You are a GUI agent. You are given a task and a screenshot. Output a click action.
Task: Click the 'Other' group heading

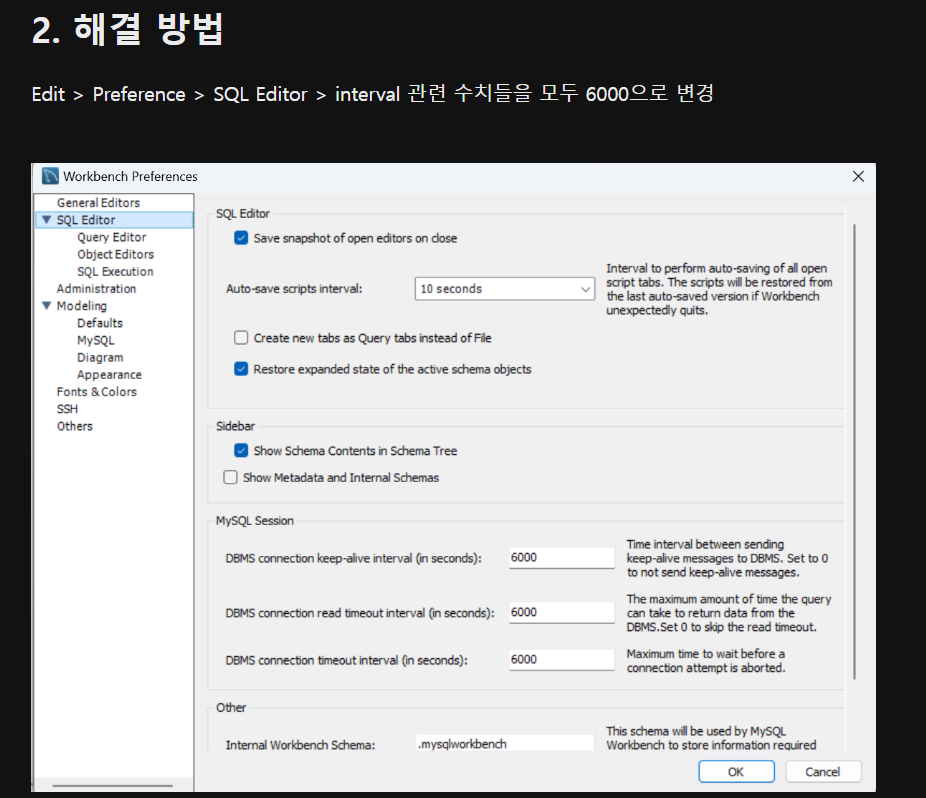231,707
